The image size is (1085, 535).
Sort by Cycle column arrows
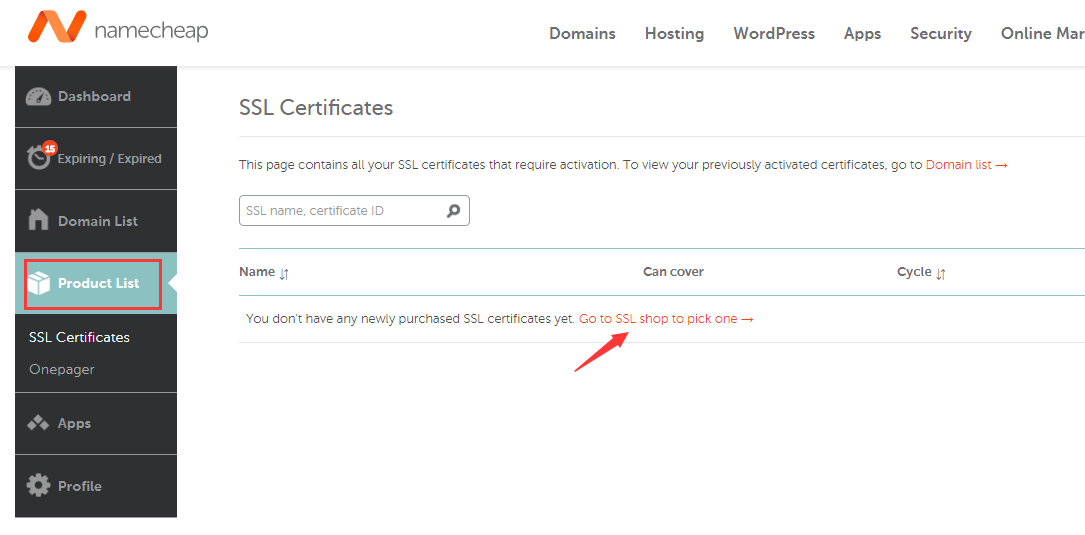click(x=941, y=273)
